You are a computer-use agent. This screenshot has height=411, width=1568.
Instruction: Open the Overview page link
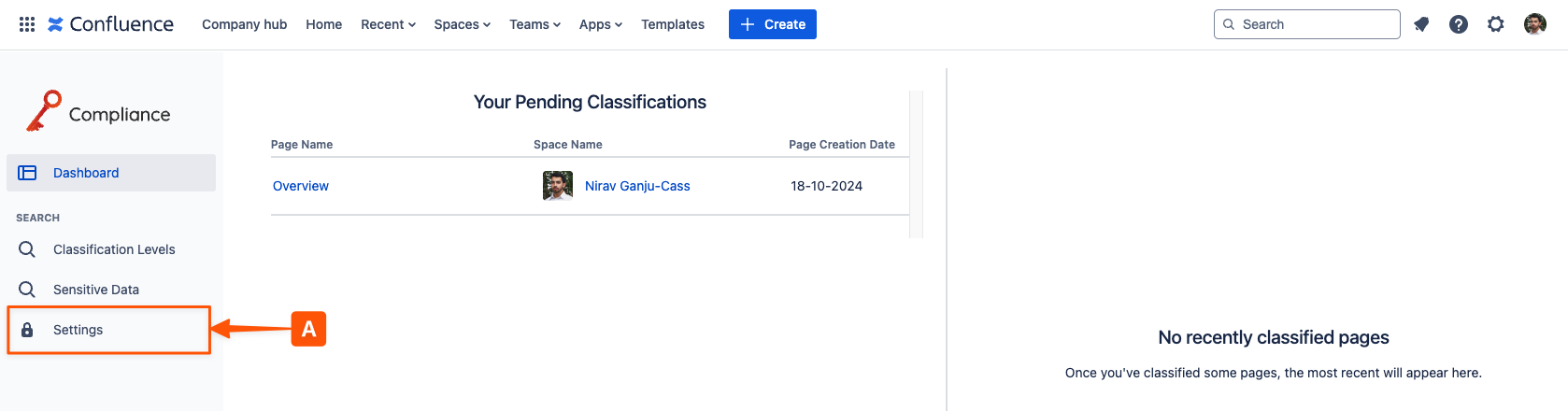301,186
